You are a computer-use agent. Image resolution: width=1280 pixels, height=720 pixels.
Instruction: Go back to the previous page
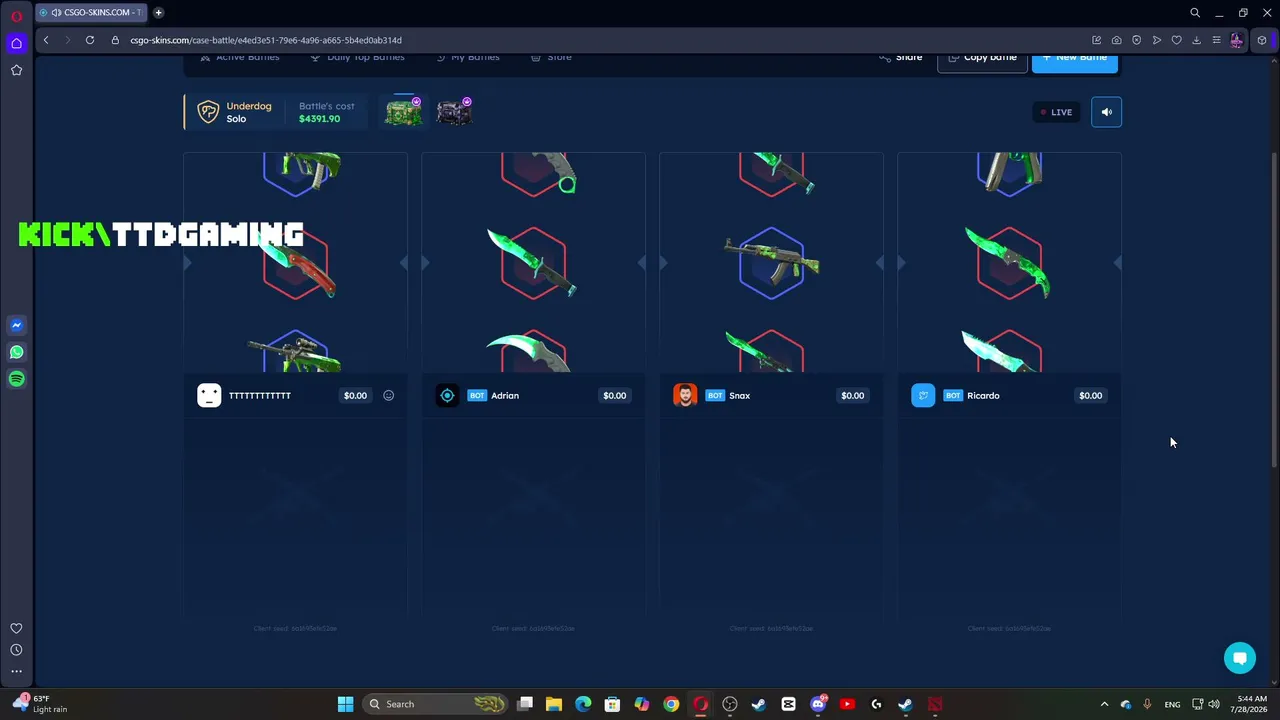click(46, 40)
